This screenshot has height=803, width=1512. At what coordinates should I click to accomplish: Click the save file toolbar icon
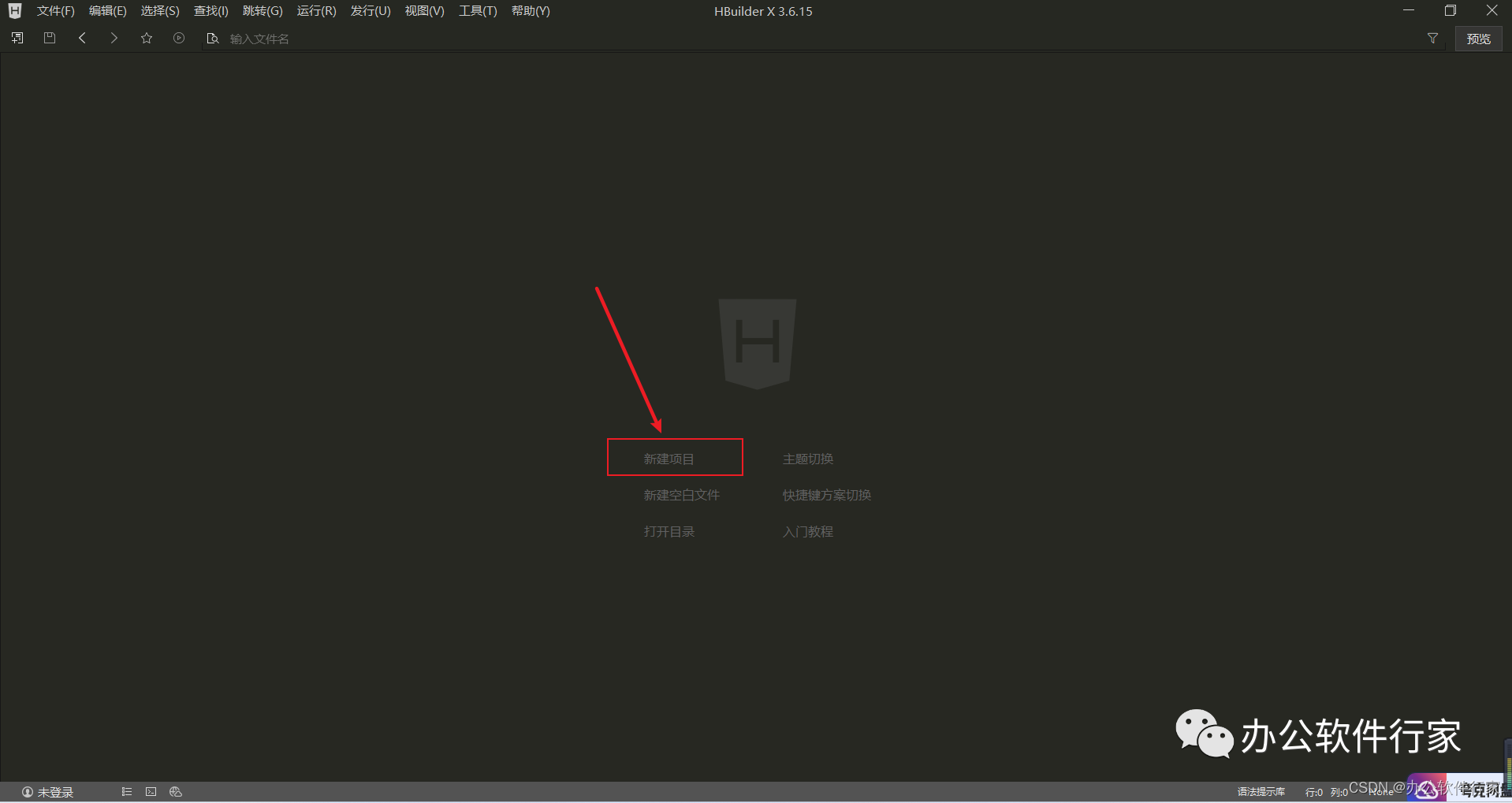pyautogui.click(x=50, y=38)
